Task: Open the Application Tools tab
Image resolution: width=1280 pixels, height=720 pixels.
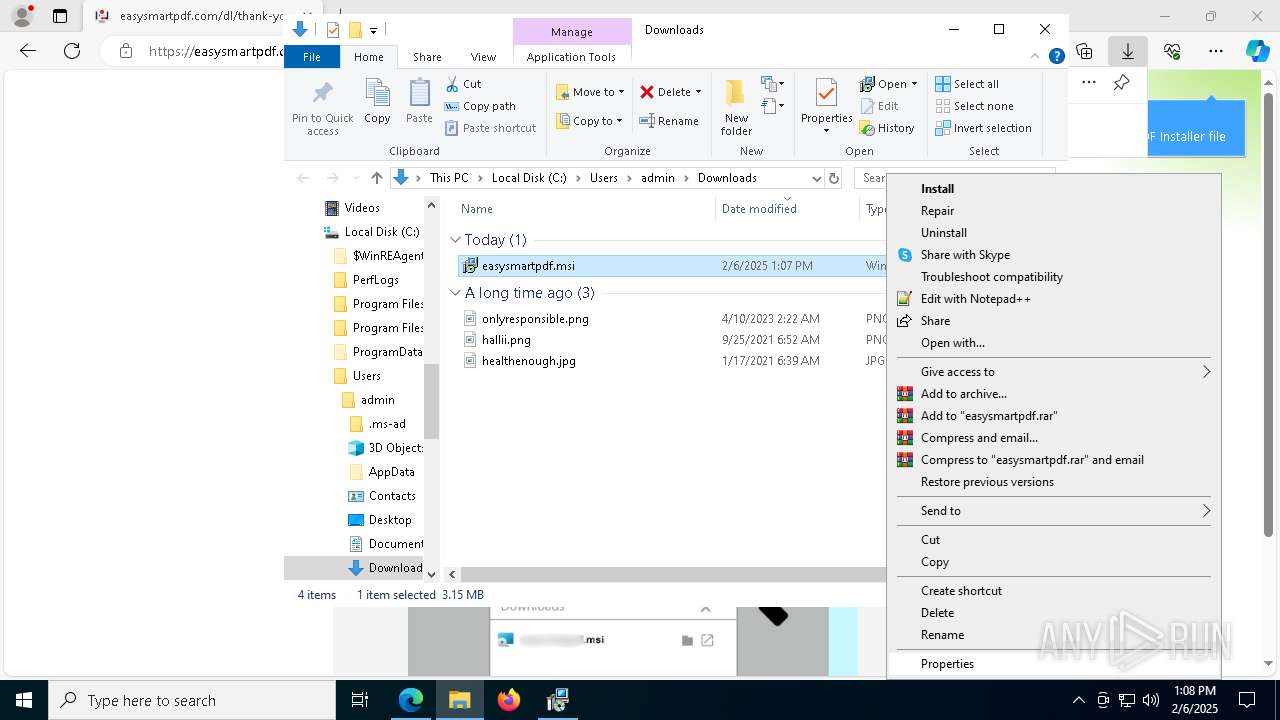Action: [x=571, y=57]
